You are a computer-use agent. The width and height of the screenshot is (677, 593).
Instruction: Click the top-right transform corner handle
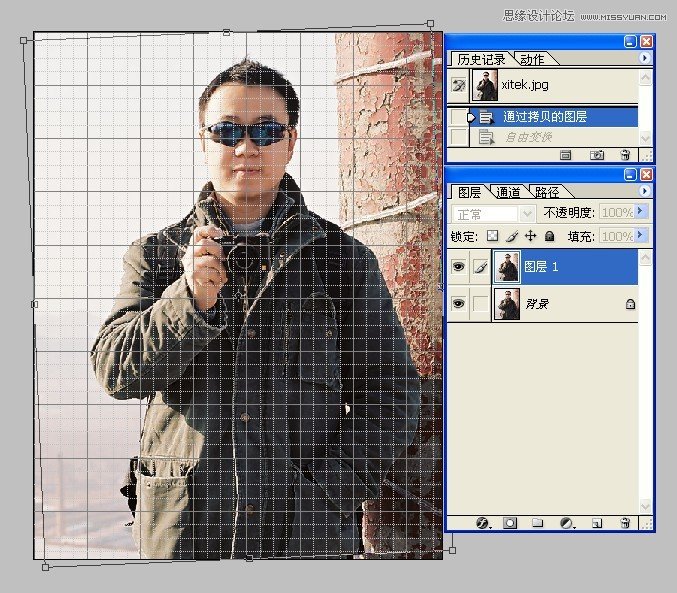pyautogui.click(x=430, y=23)
